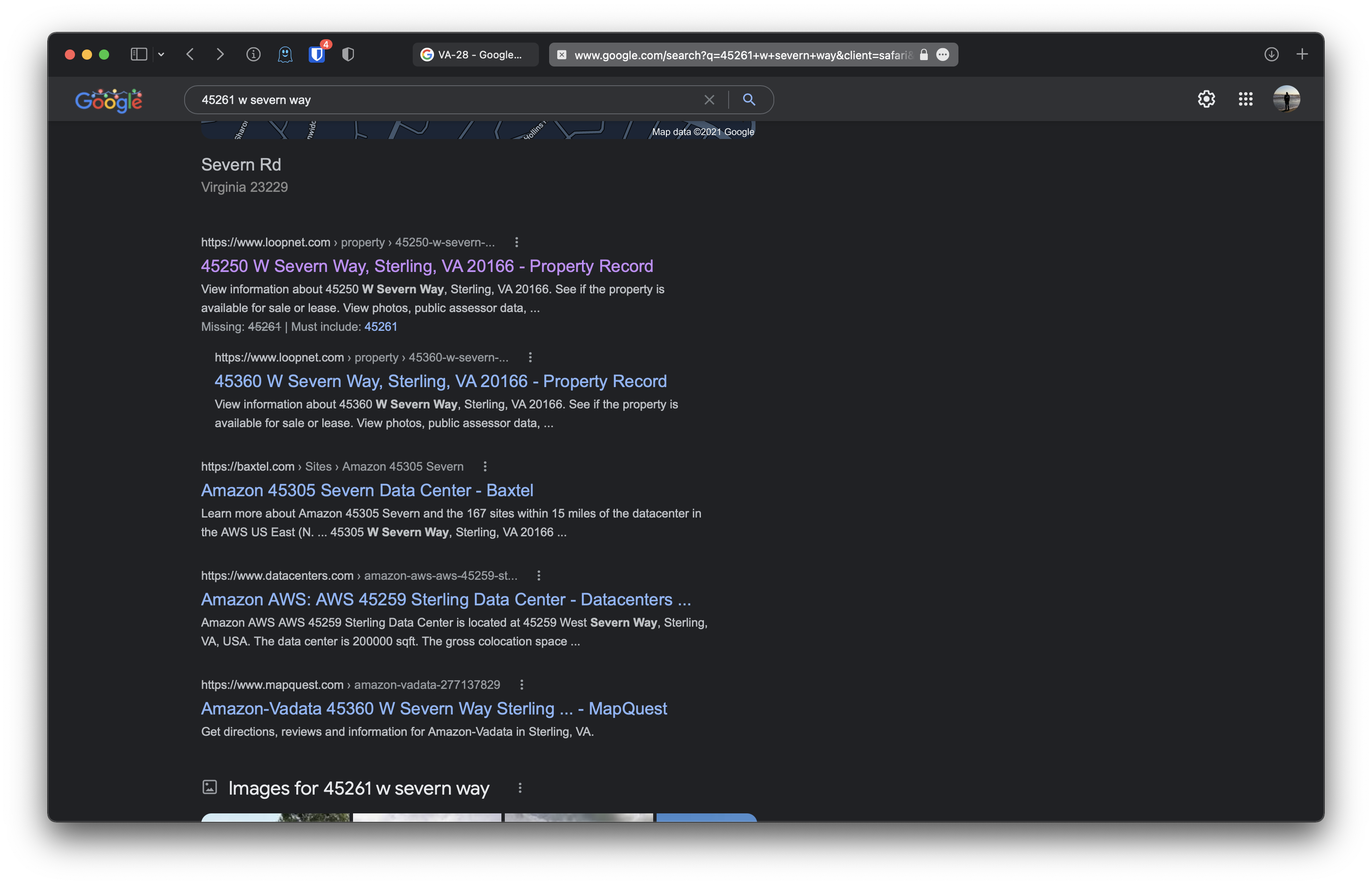Click the Severn Rd place title

241,165
